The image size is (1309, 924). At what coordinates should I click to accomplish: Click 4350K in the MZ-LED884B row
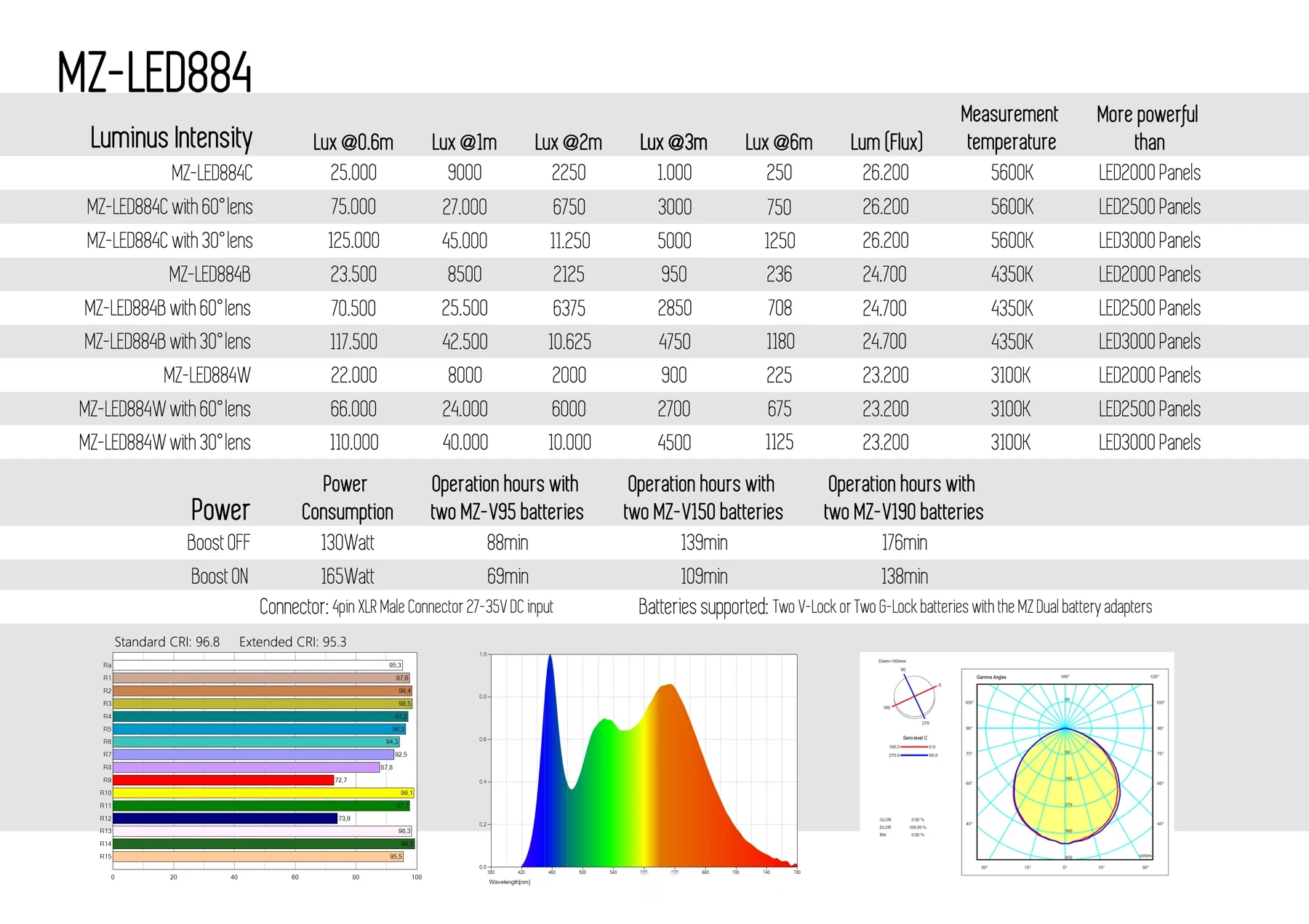point(1012,274)
